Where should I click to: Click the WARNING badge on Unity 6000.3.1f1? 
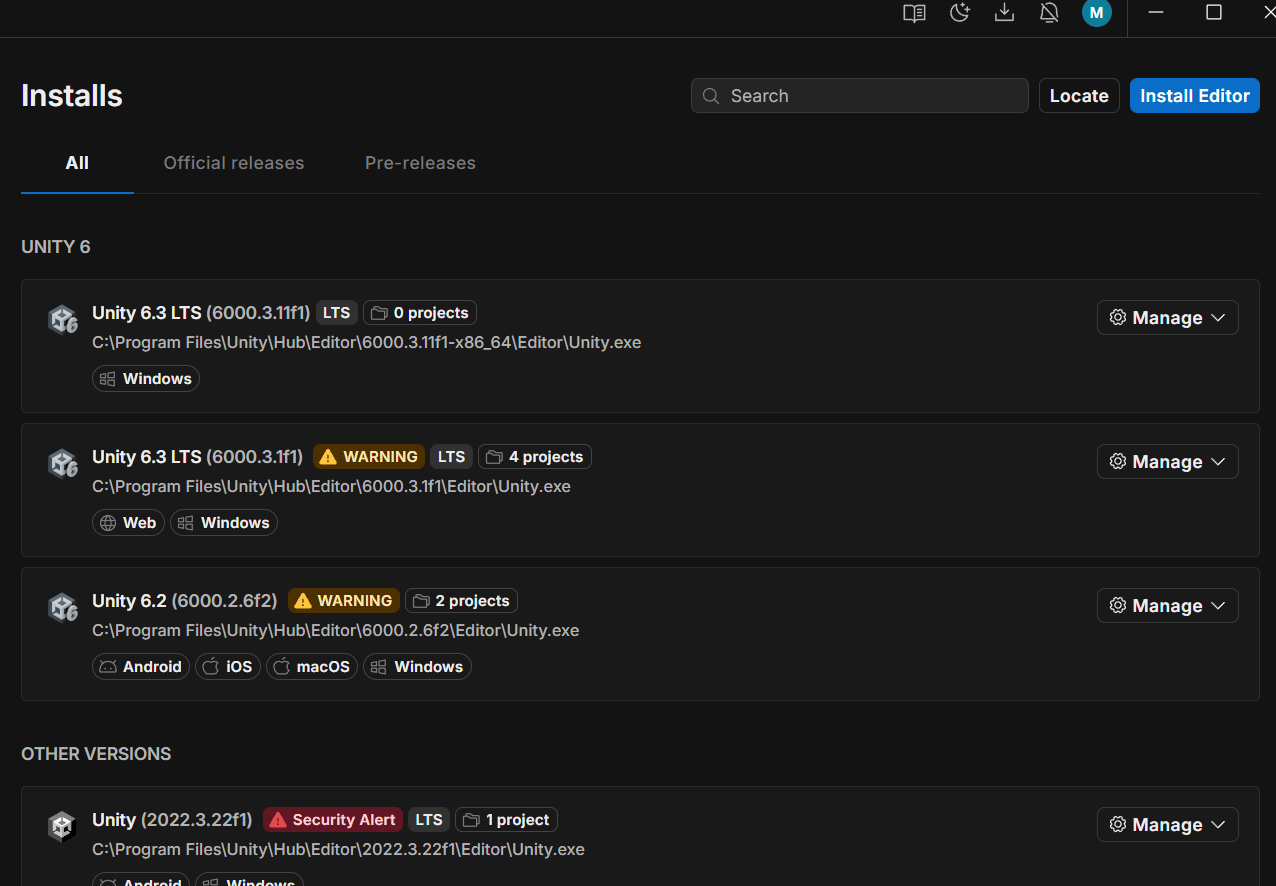[369, 457]
